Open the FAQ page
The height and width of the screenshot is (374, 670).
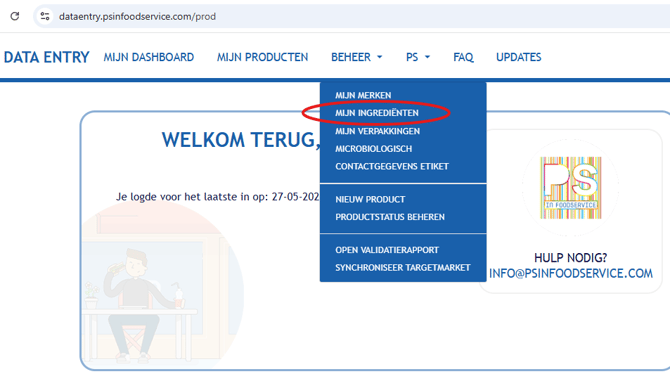coord(463,57)
